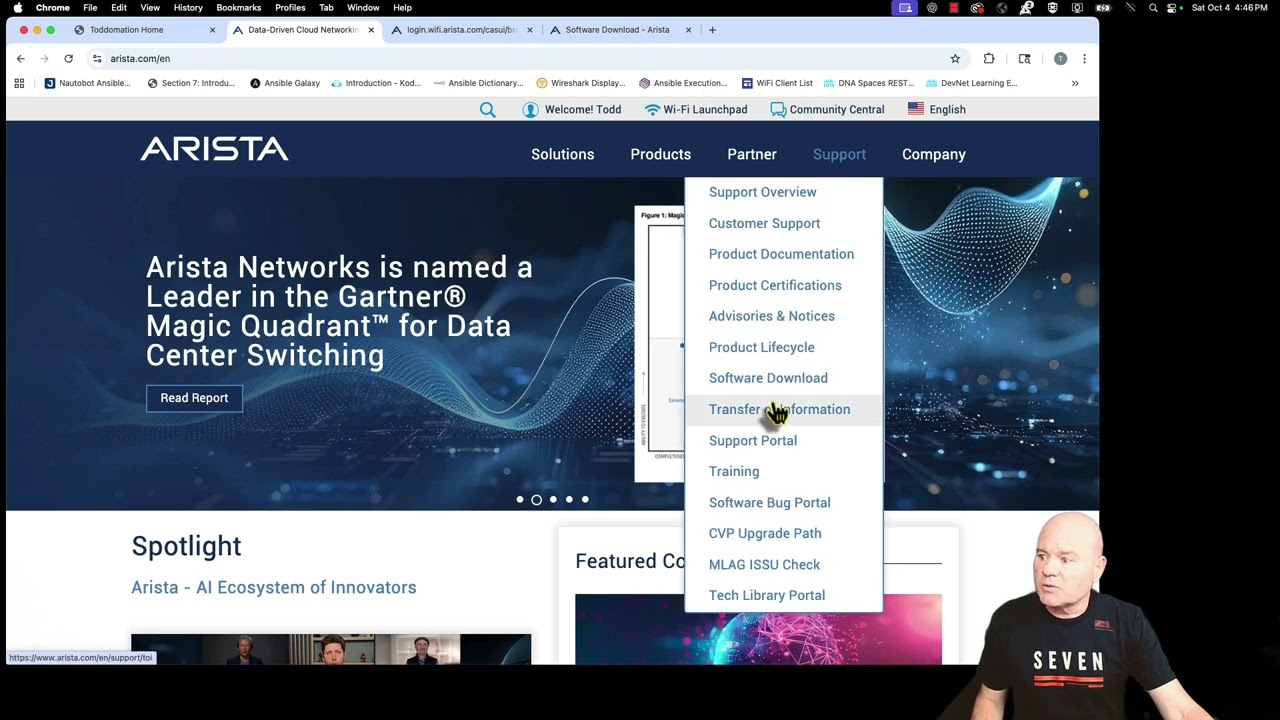Screen dimensions: 1280x720
Task: Open MLAG ISSU Check entry
Action: pyautogui.click(x=764, y=564)
